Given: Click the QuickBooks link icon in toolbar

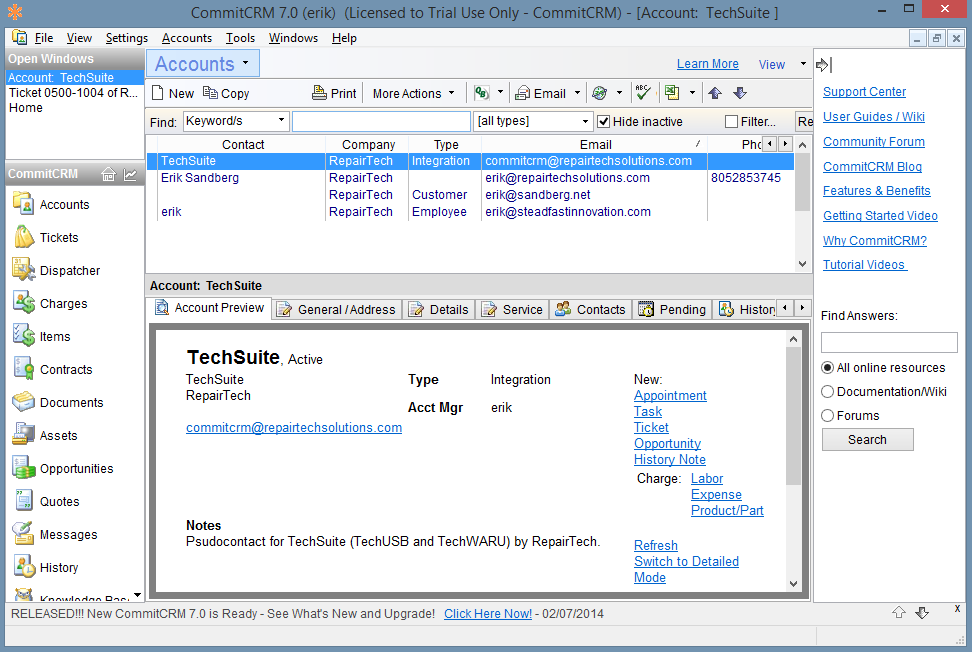Looking at the screenshot, I should [x=482, y=93].
